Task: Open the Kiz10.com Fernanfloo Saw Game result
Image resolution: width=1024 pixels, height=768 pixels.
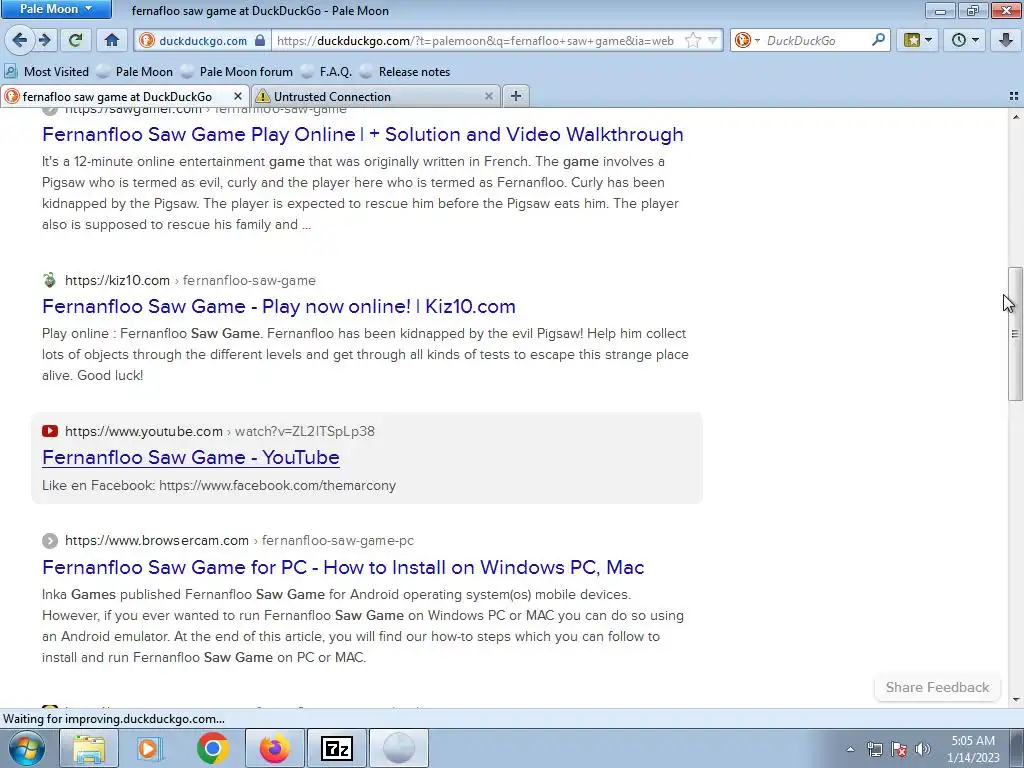Action: 279,306
